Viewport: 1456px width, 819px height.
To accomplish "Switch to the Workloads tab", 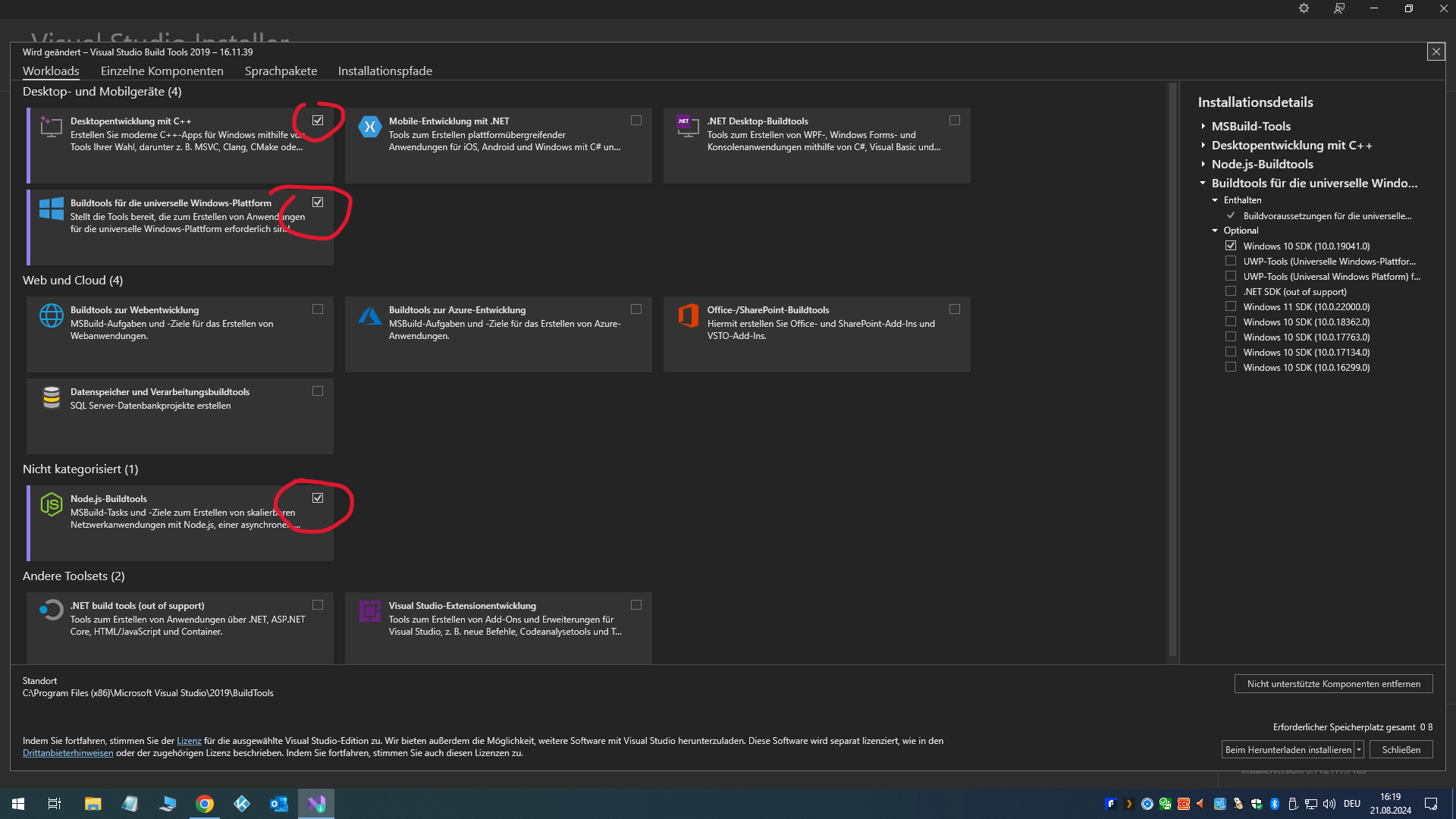I will (x=51, y=71).
